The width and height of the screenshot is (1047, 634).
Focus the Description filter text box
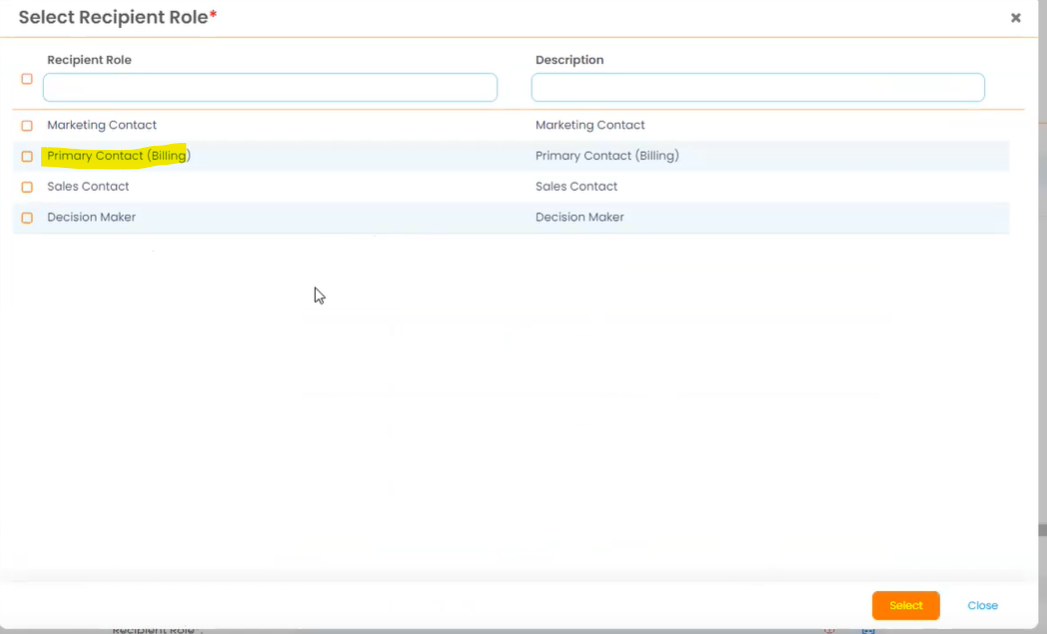[757, 88]
